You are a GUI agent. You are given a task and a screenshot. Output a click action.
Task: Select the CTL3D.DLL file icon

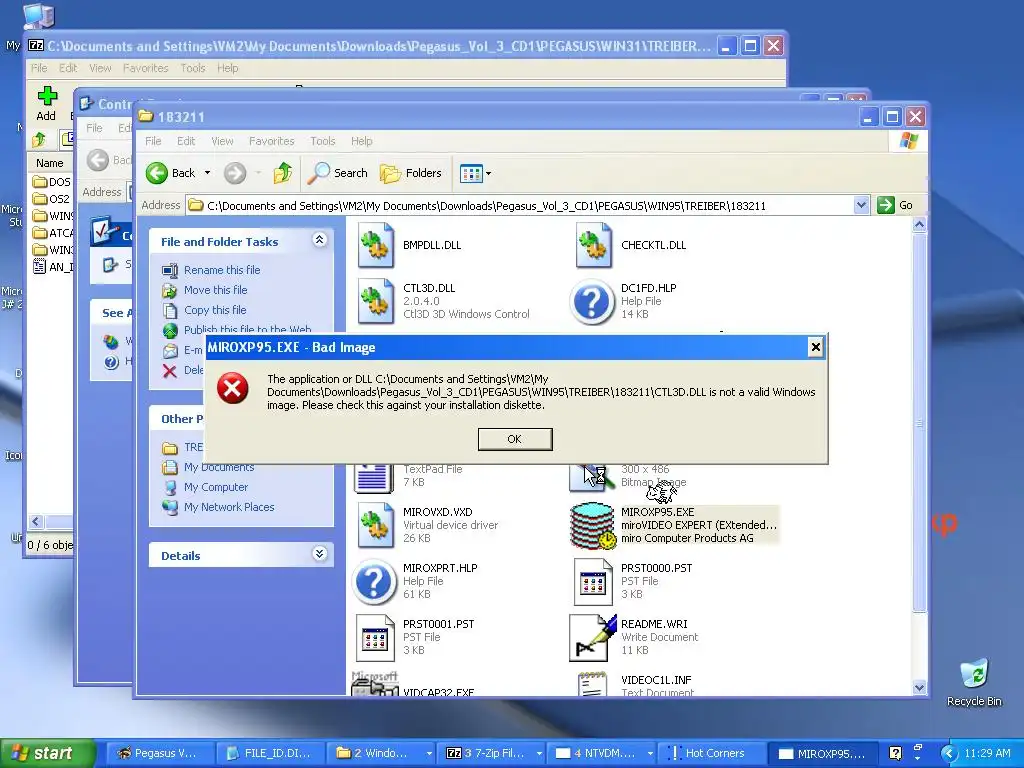(376, 301)
